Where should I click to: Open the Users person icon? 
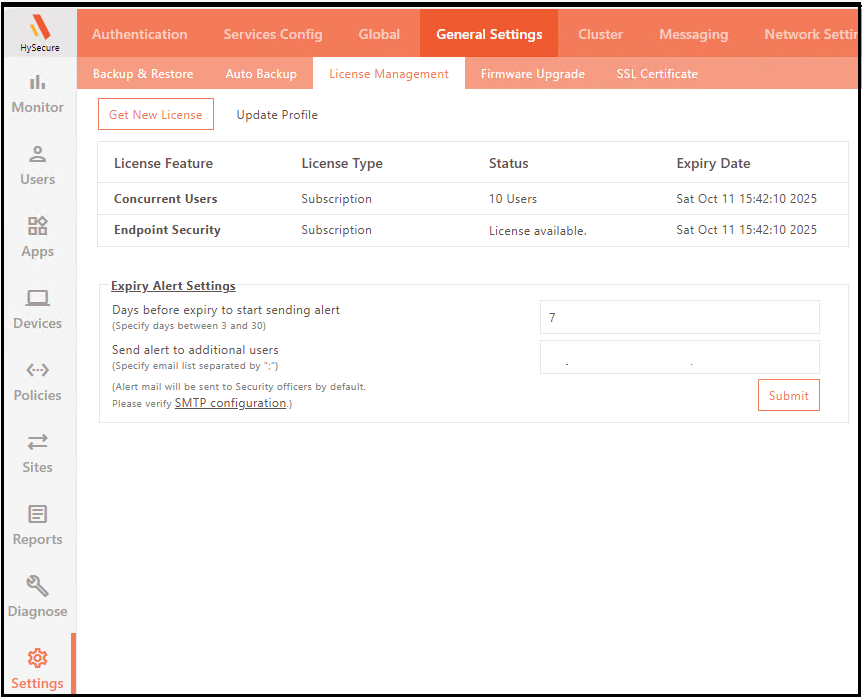pyautogui.click(x=37, y=154)
